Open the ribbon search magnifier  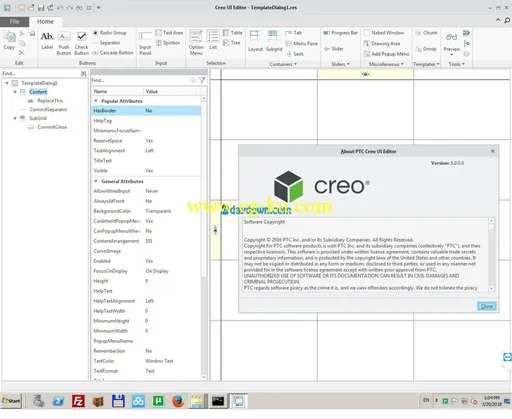click(x=507, y=21)
